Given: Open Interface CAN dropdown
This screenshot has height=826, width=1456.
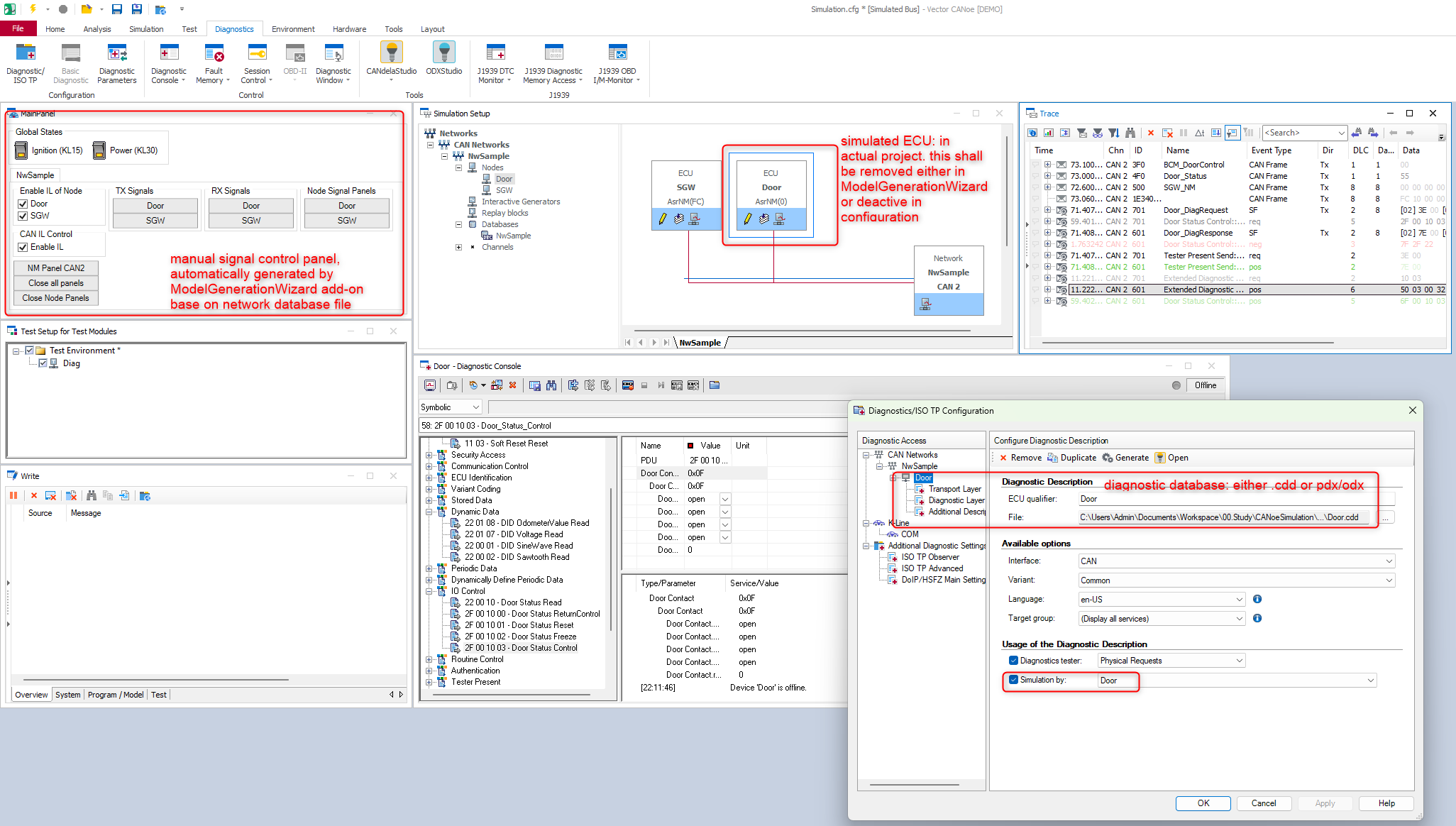Looking at the screenshot, I should click(1237, 561).
